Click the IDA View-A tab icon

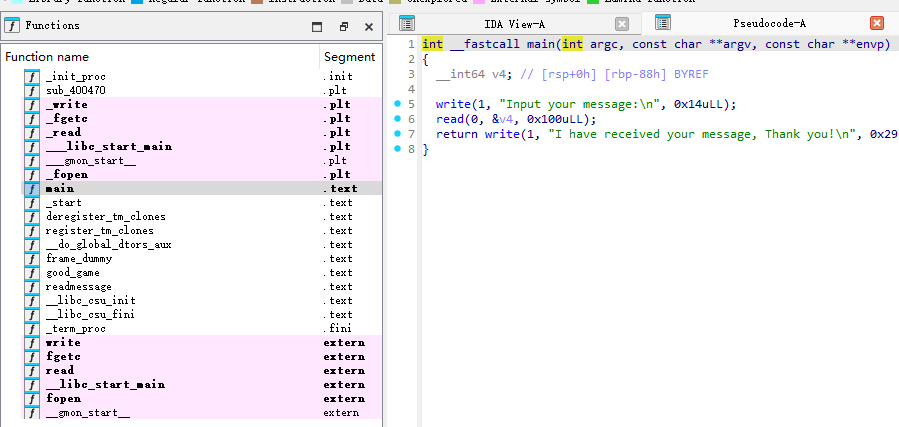407,23
